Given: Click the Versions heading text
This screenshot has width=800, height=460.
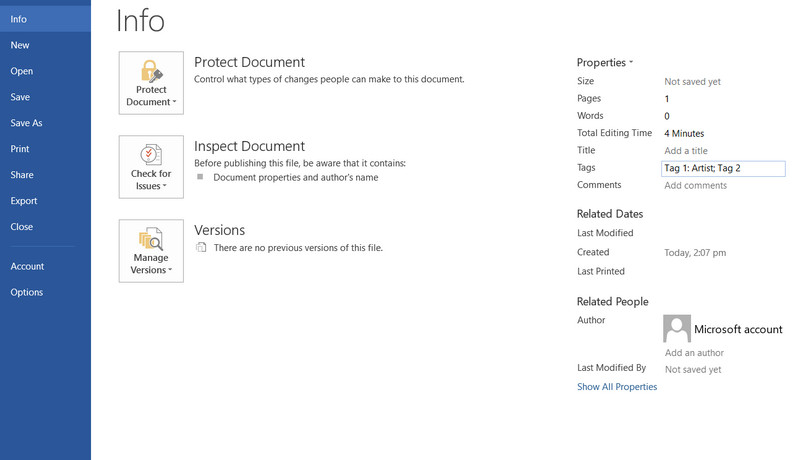Looking at the screenshot, I should (219, 230).
